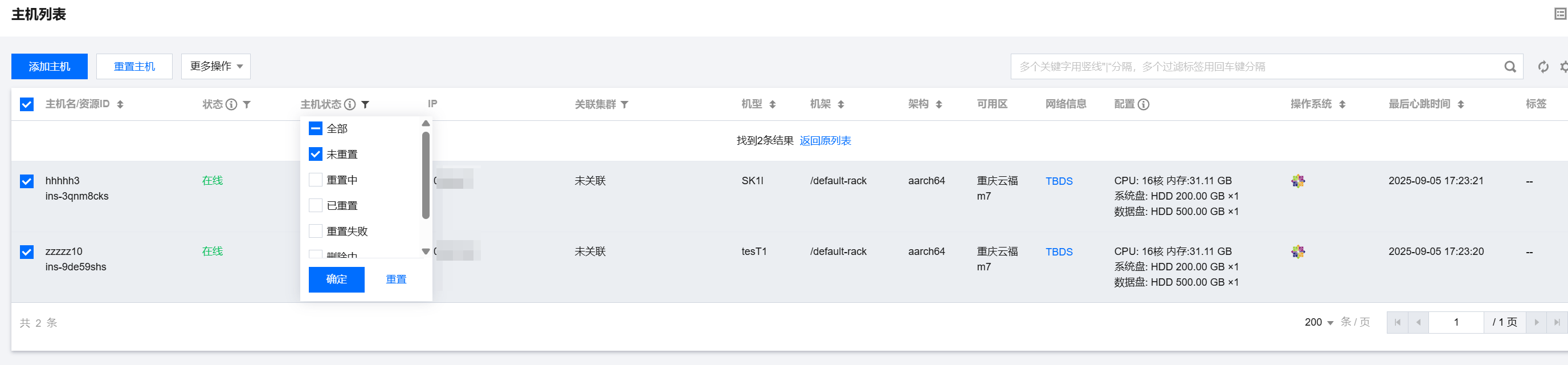Check the 重置中 filter option

(x=315, y=180)
